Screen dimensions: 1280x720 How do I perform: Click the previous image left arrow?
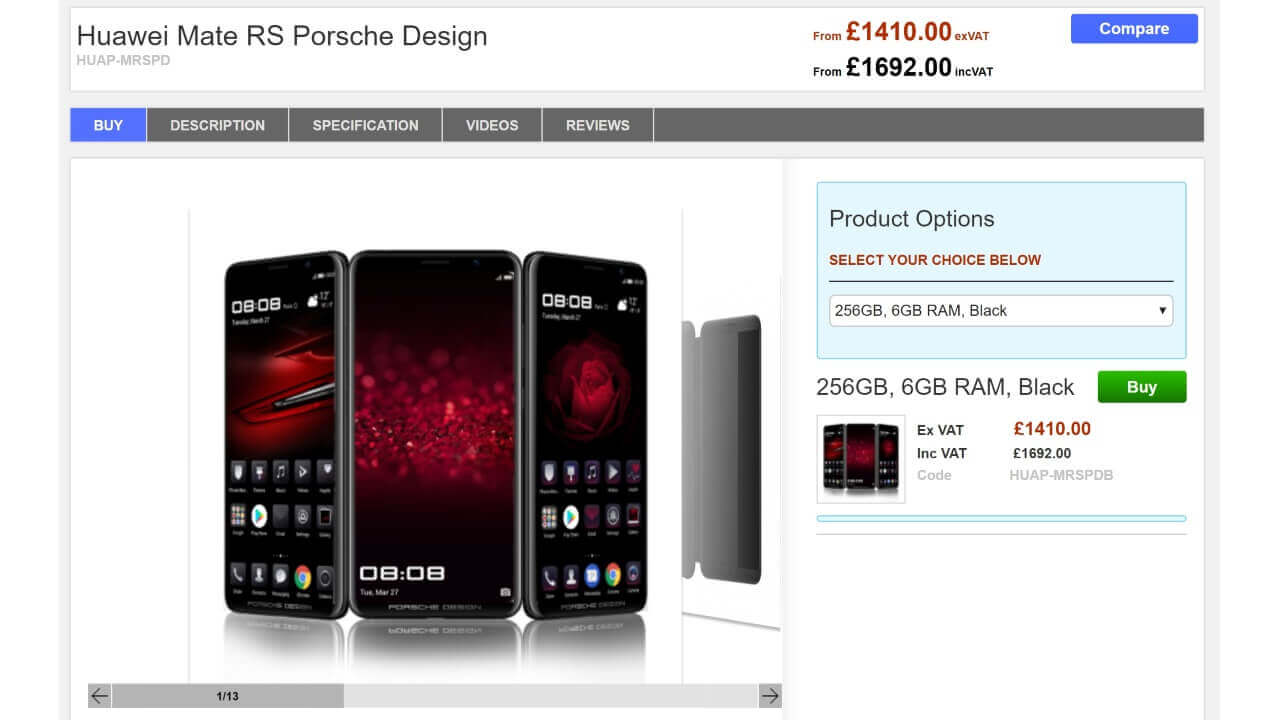point(99,696)
